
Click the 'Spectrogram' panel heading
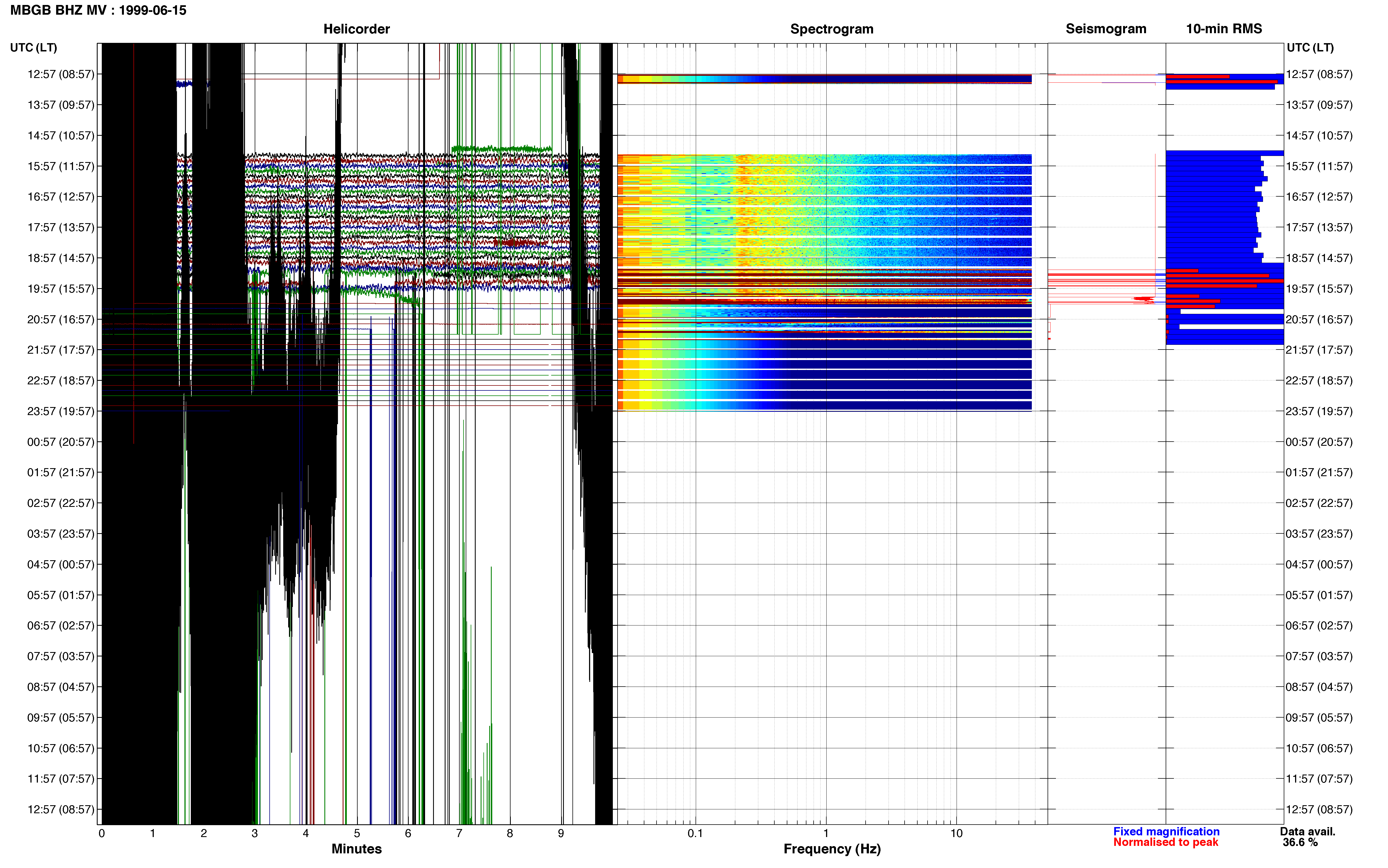[832, 29]
